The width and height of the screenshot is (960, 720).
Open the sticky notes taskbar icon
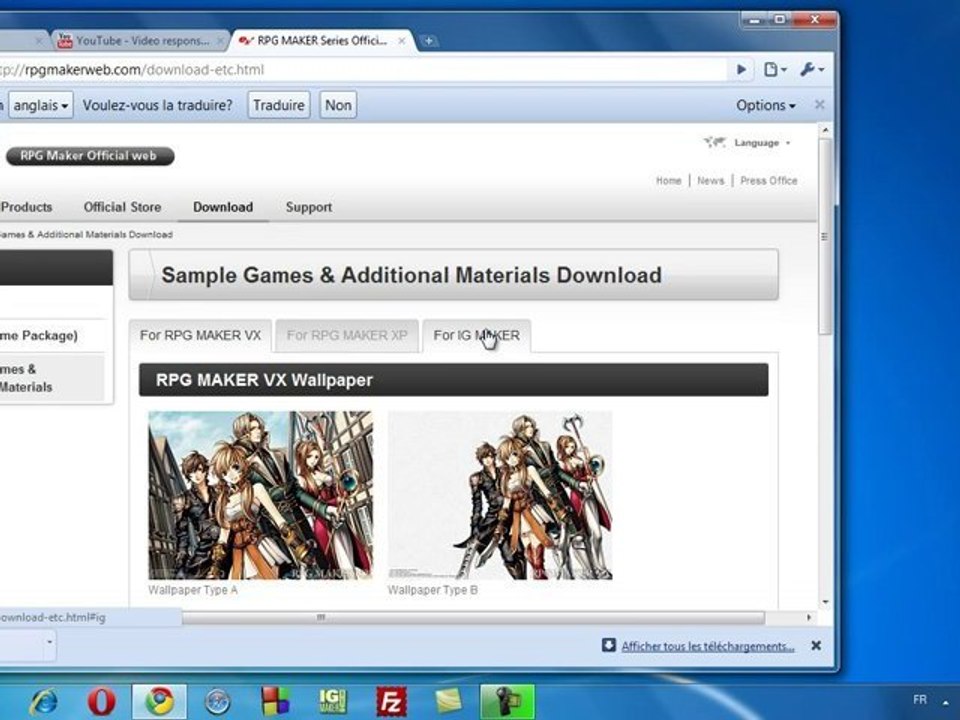coord(449,702)
